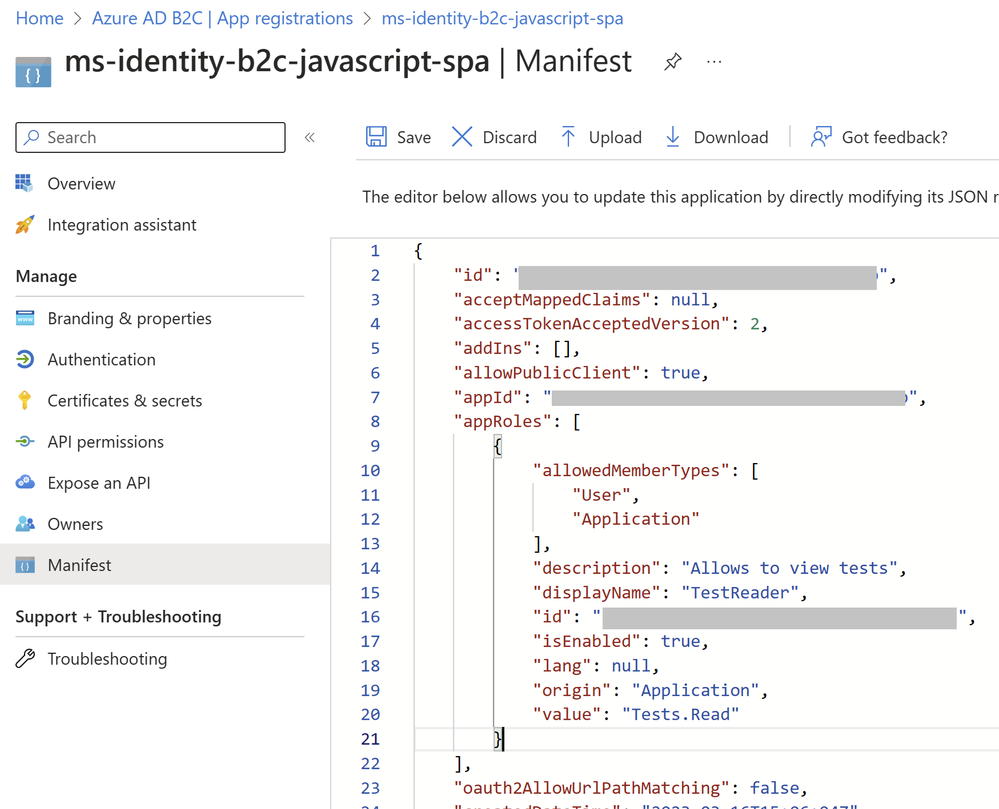Pin the Manifest blade with pin icon
Image resolution: width=999 pixels, height=809 pixels.
(x=673, y=62)
